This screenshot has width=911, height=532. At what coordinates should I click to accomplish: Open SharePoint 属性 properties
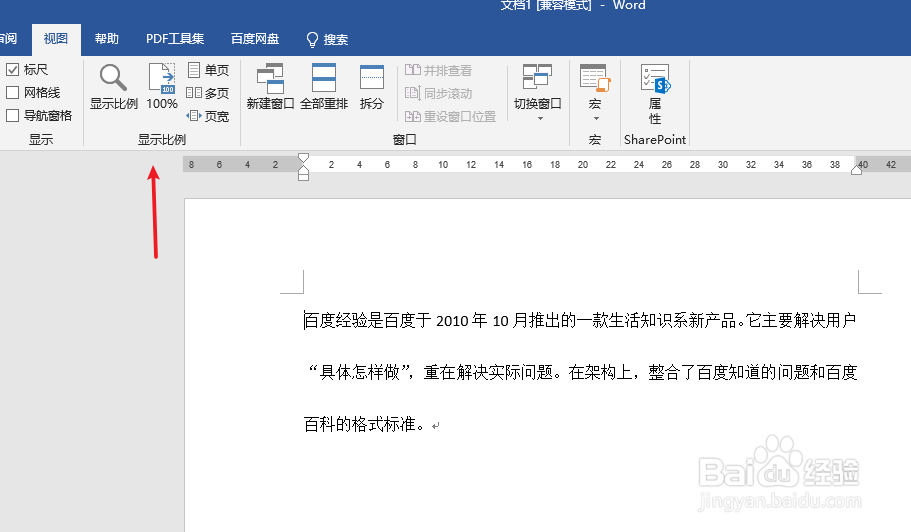[x=655, y=93]
